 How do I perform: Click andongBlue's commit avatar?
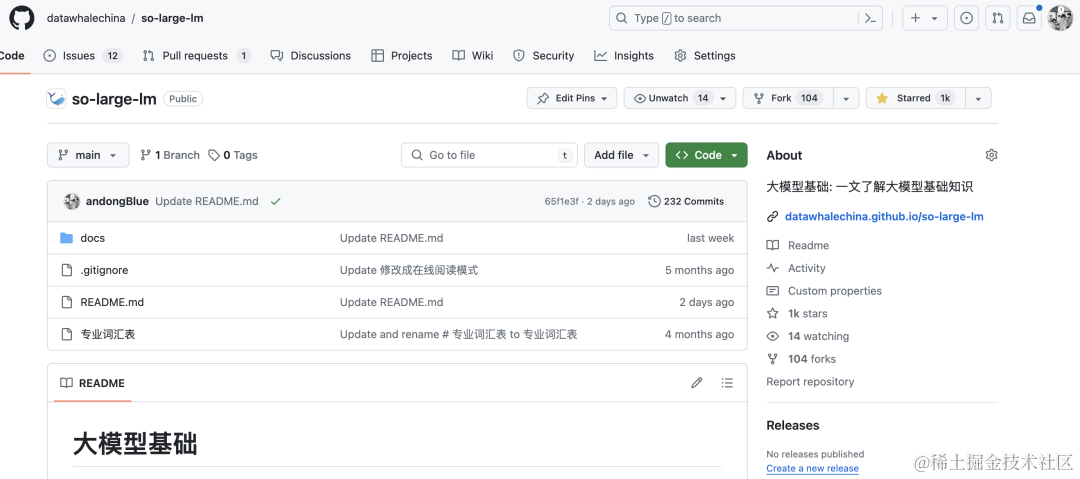72,201
